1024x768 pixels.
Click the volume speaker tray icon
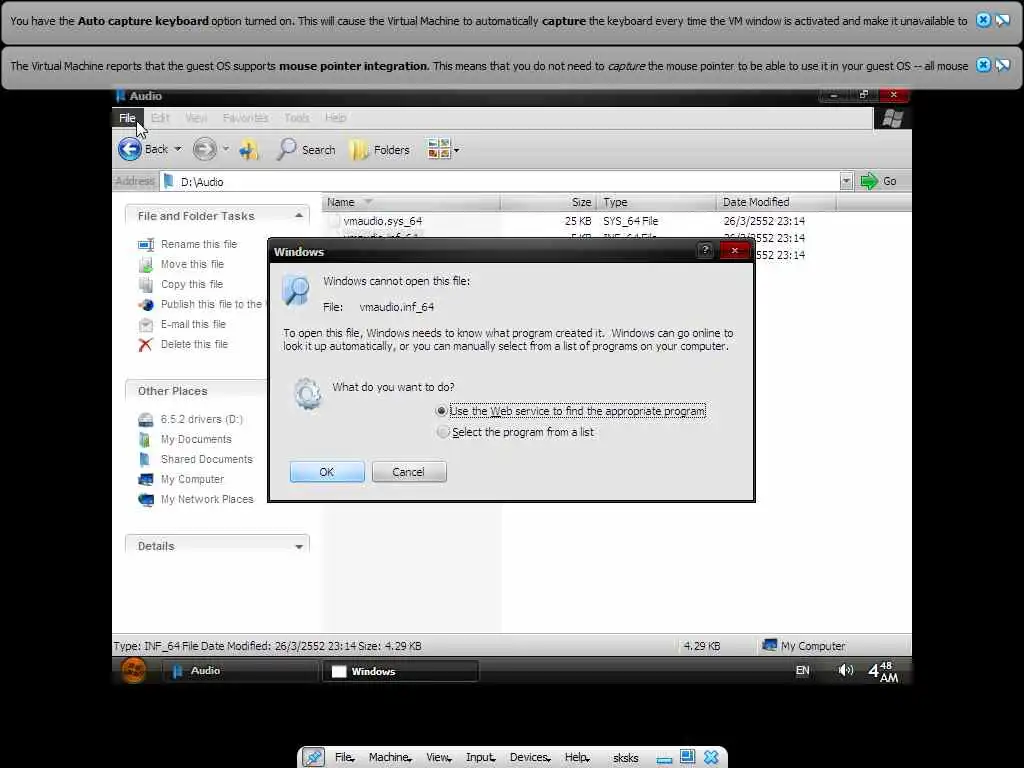coord(846,670)
